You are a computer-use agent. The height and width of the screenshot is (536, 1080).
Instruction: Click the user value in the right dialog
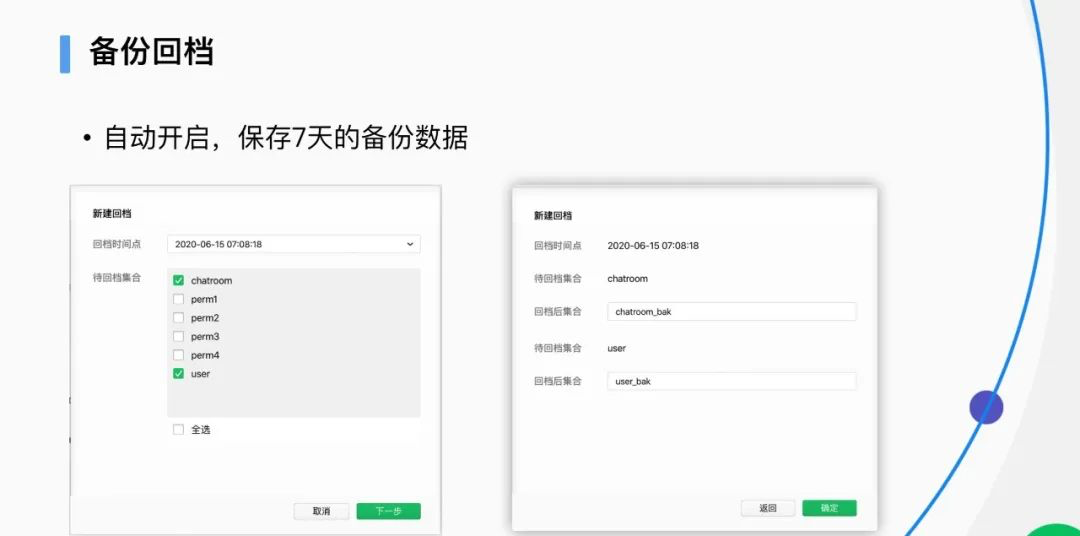point(616,348)
